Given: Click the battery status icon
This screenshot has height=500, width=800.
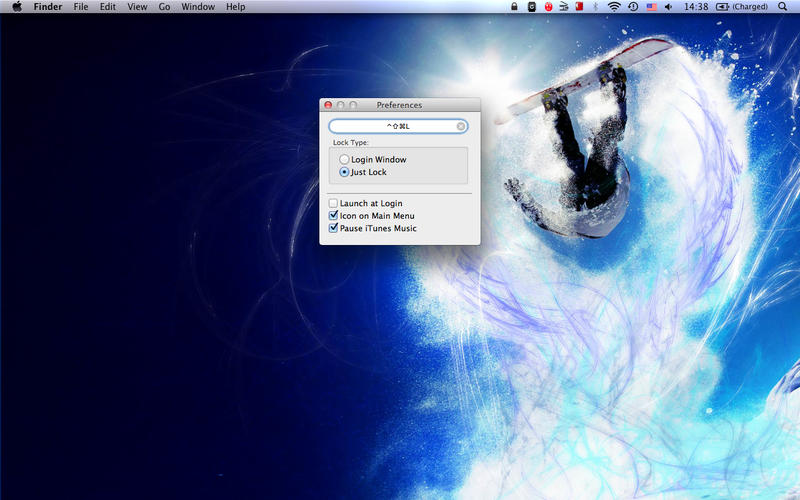Looking at the screenshot, I should point(722,7).
